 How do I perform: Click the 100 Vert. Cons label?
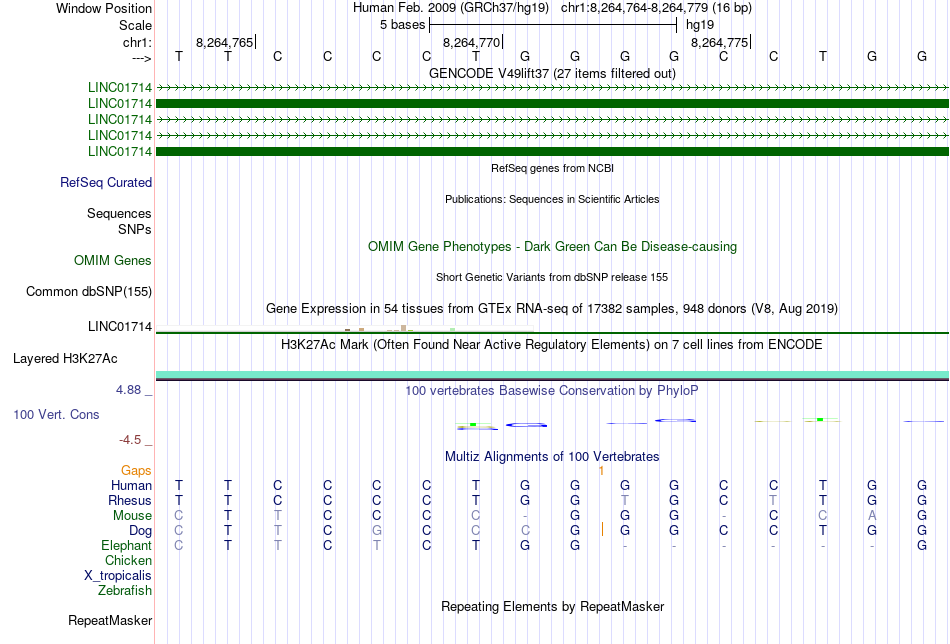point(56,414)
